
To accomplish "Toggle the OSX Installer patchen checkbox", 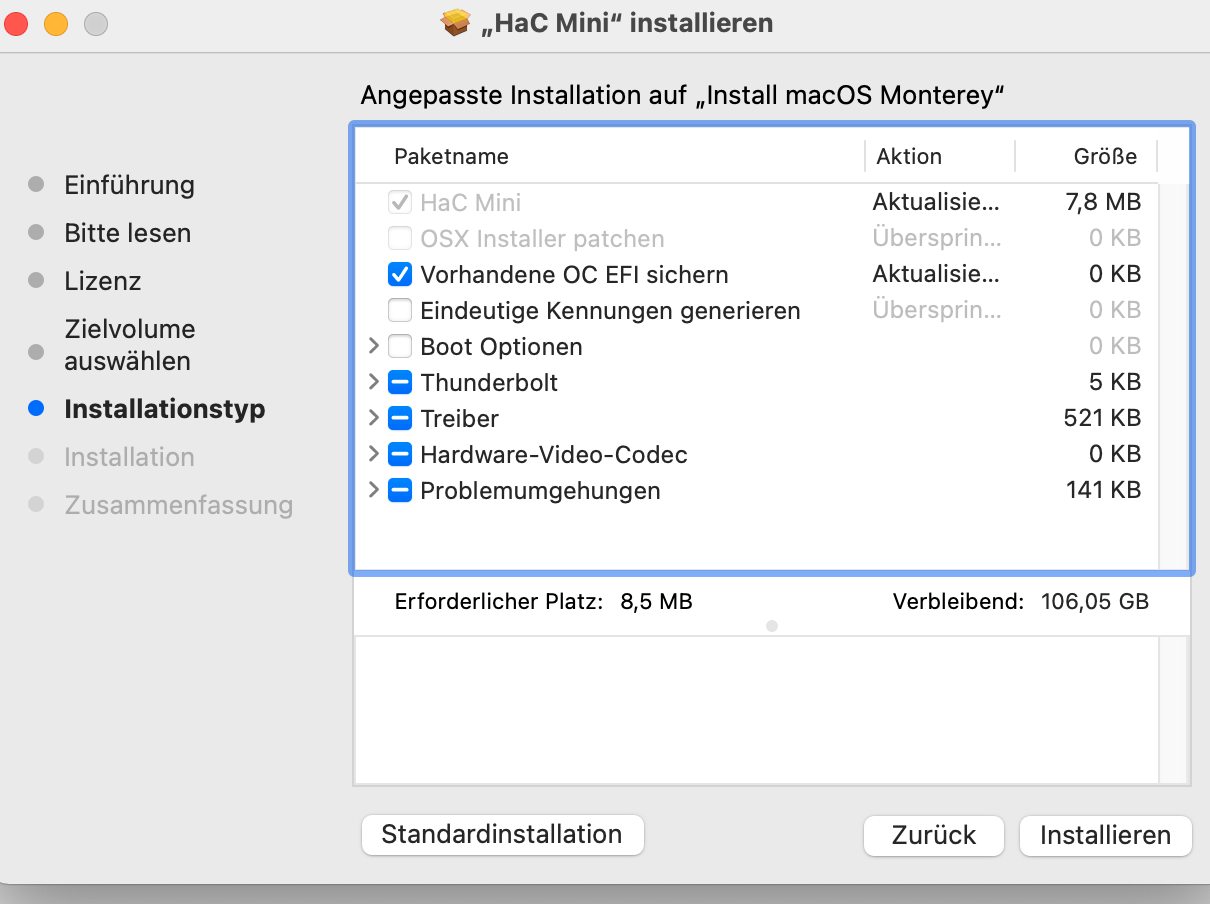I will (400, 239).
